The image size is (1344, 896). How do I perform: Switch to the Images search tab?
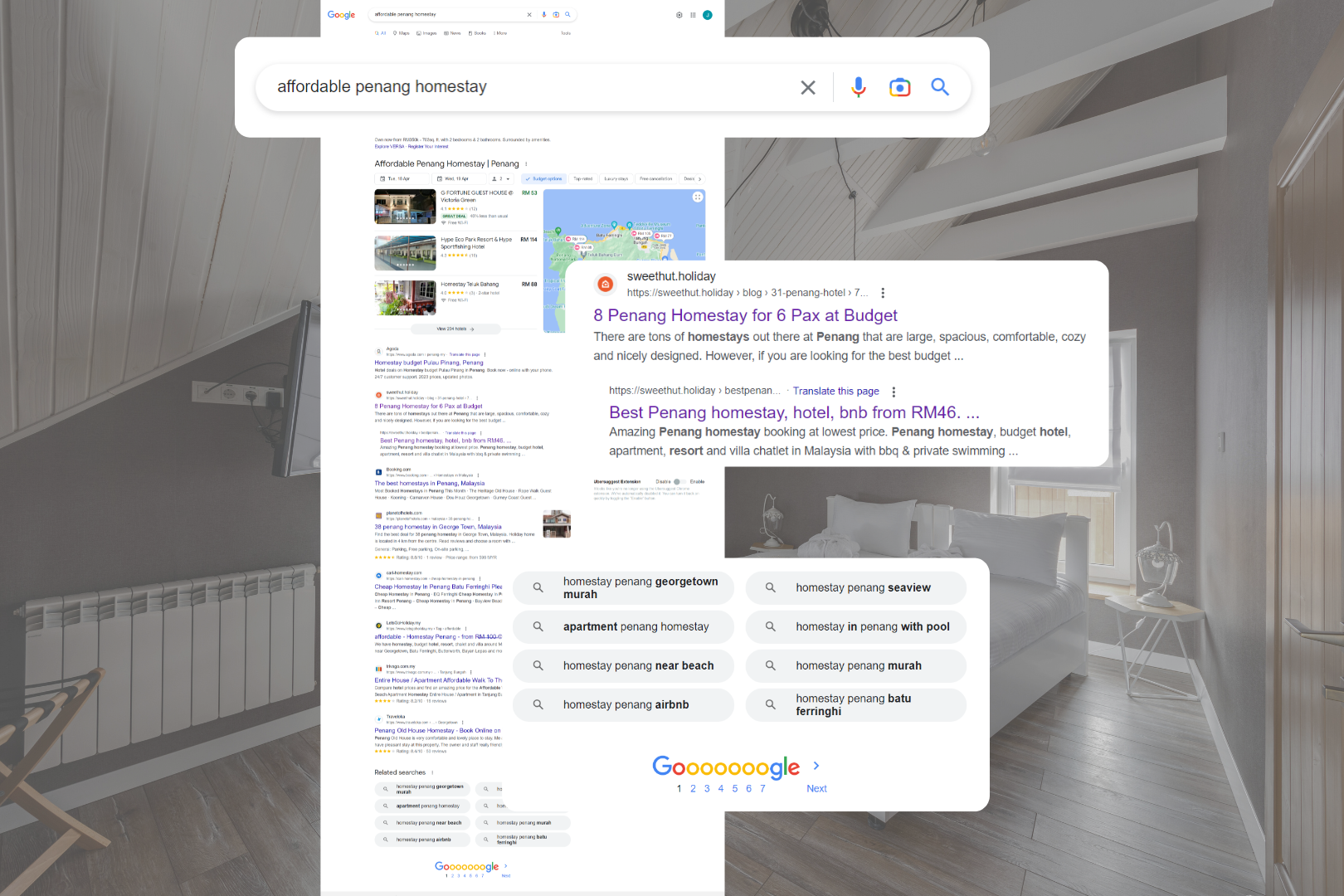point(426,33)
